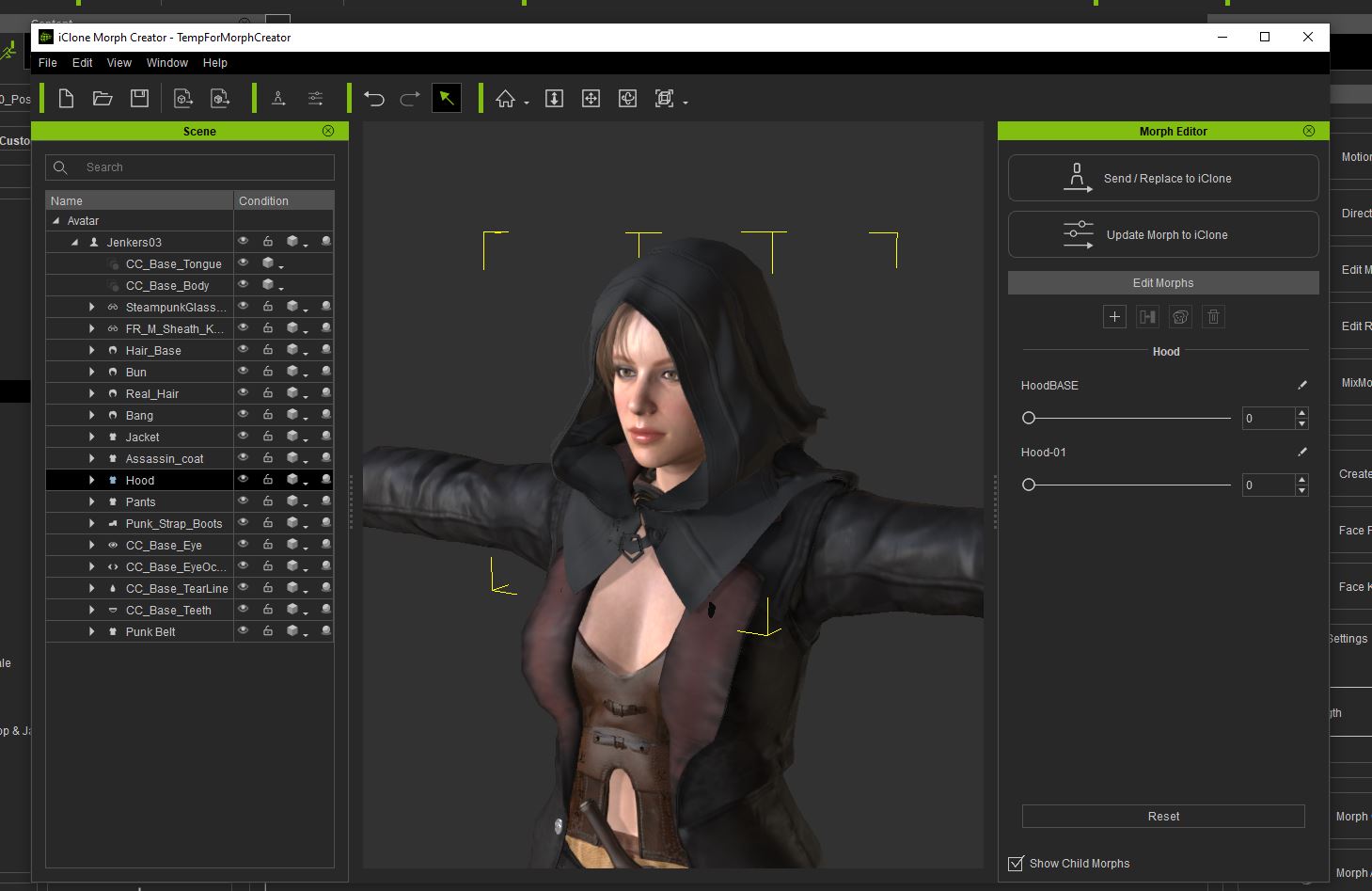Click the Edit Morphs header bar
The height and width of the screenshot is (891, 1372).
tap(1163, 283)
